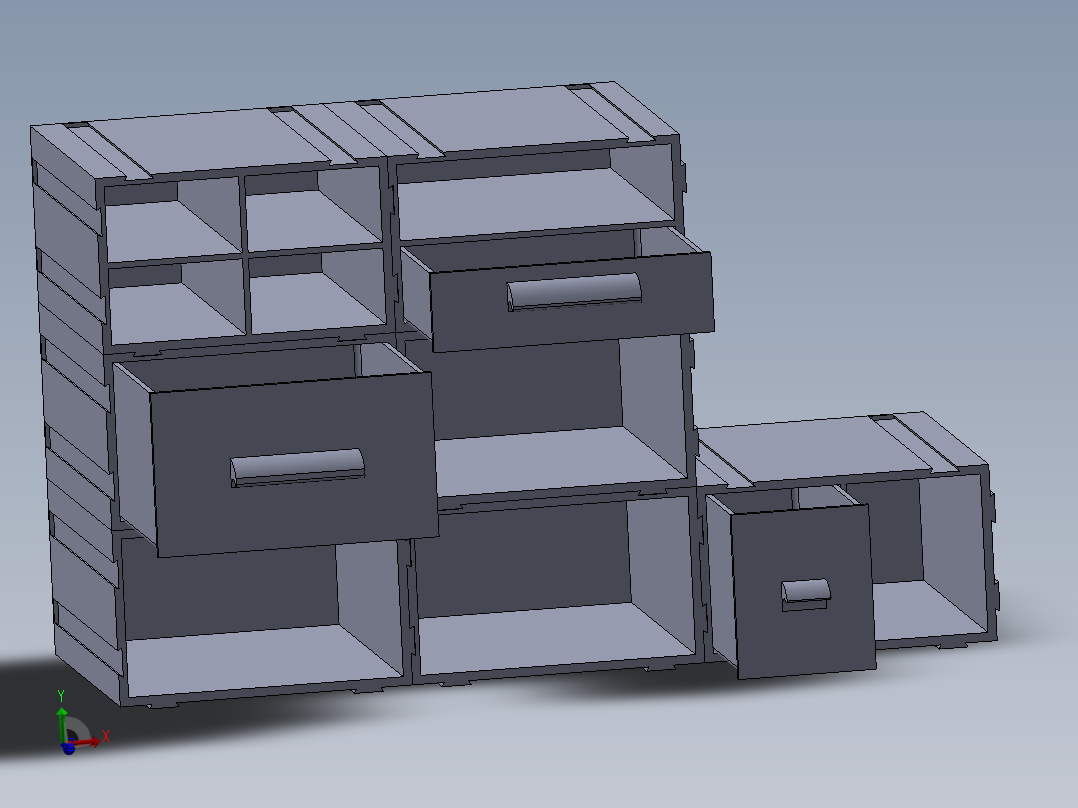Select the upper-right wide drawer front
The image size is (1078, 808).
(572, 301)
